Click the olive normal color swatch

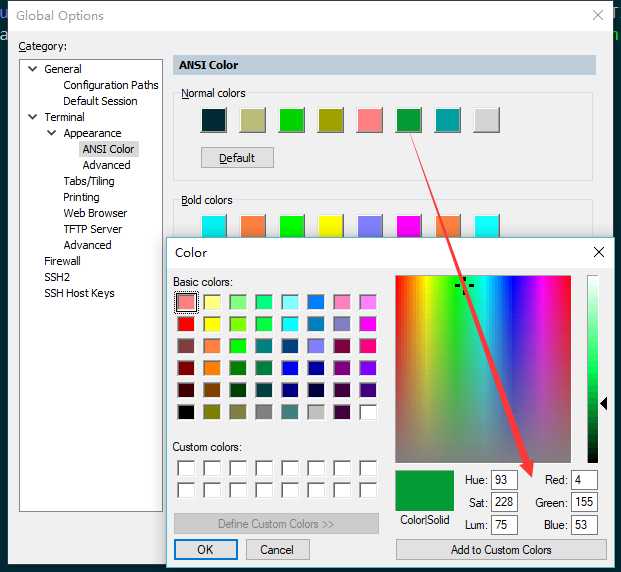tap(331, 120)
